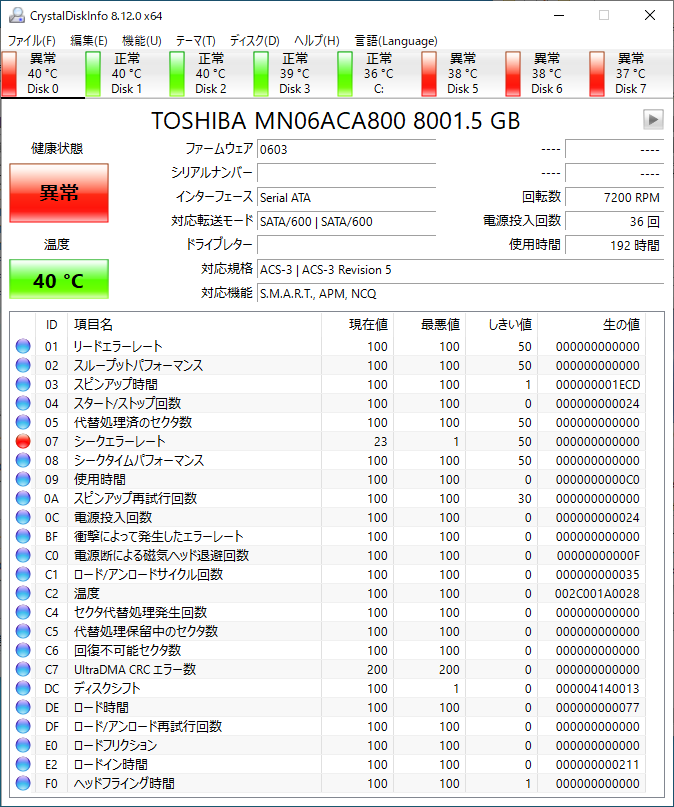Click the blue status orb for attribute C5
Image resolution: width=674 pixels, height=807 pixels.
[x=23, y=631]
